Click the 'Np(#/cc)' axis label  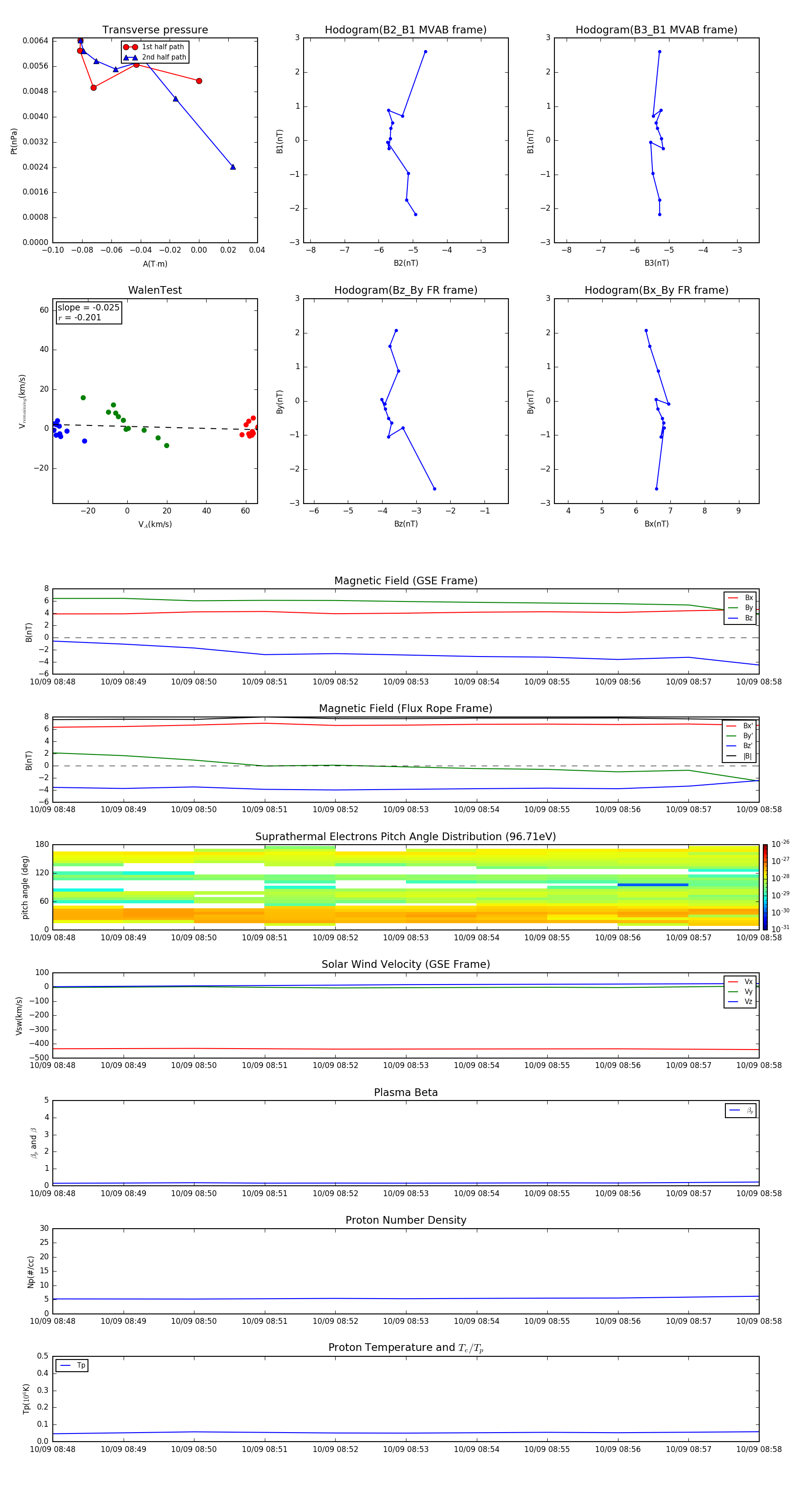31,1271
